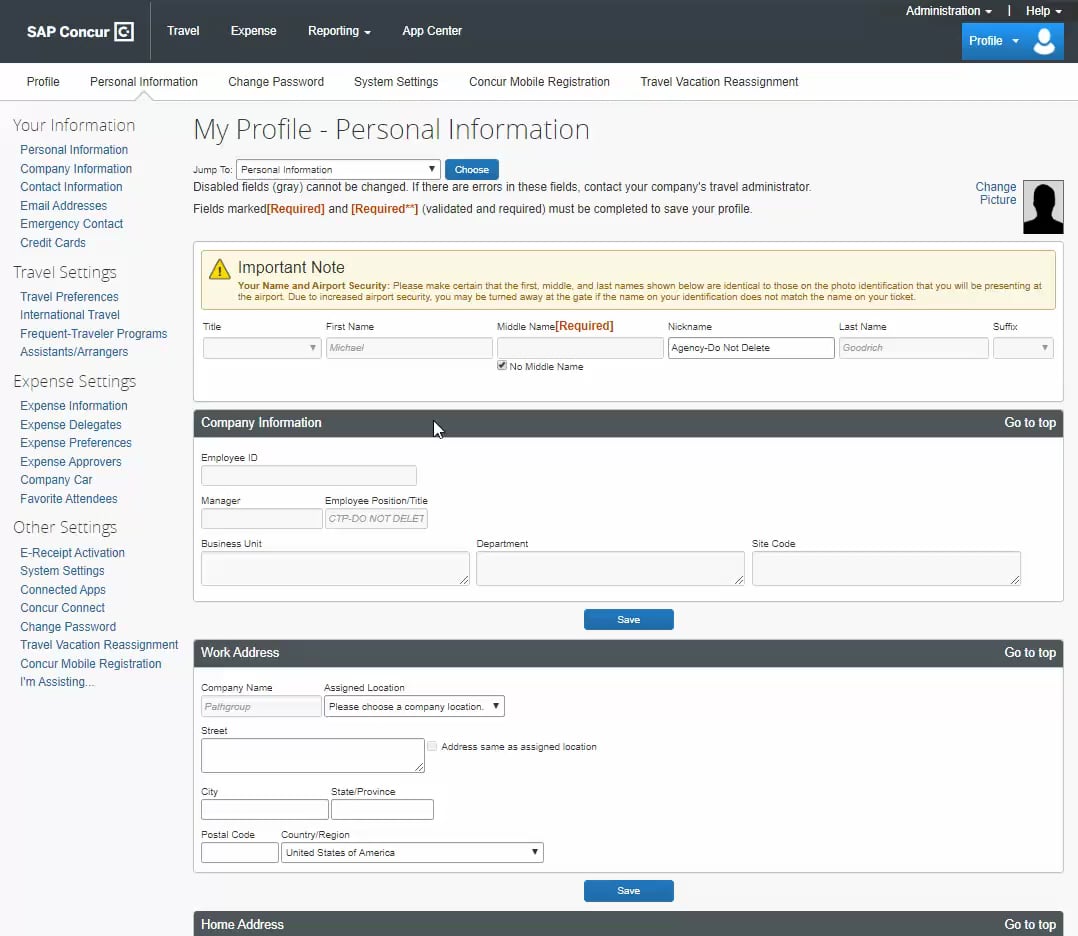The image size is (1078, 936).
Task: Open Concur Mobile Registration tab
Action: point(539,82)
